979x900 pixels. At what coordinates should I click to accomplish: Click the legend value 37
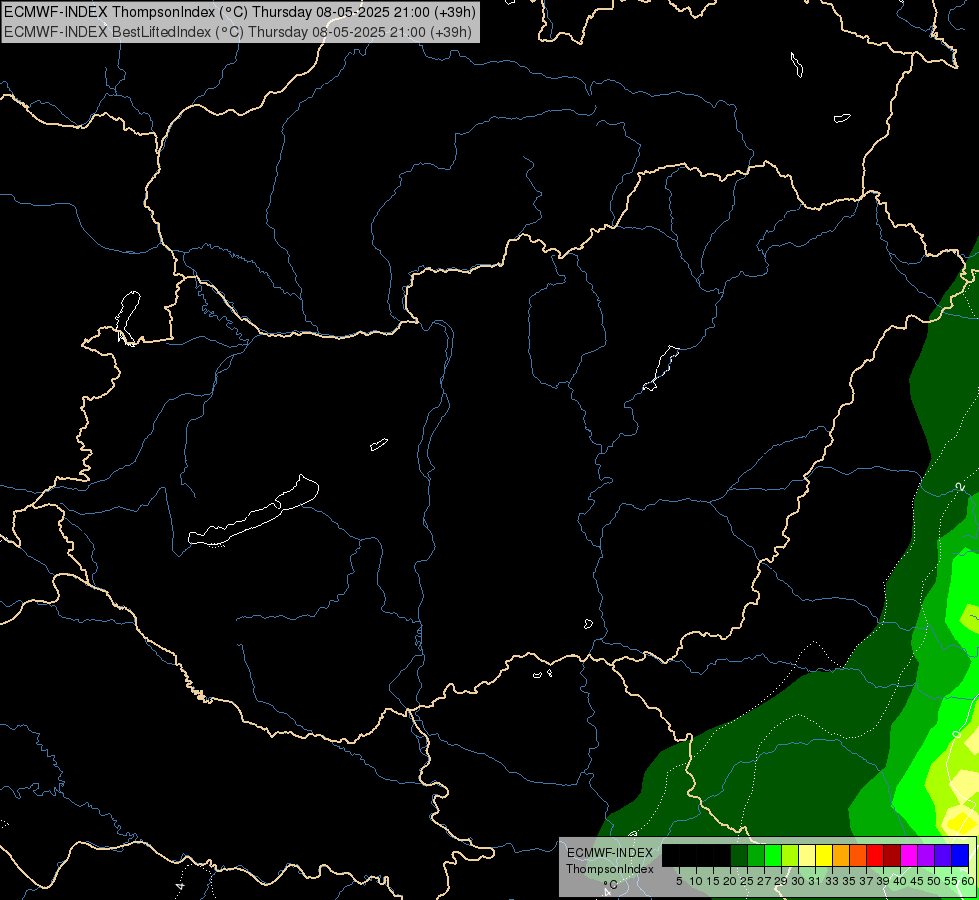866,881
